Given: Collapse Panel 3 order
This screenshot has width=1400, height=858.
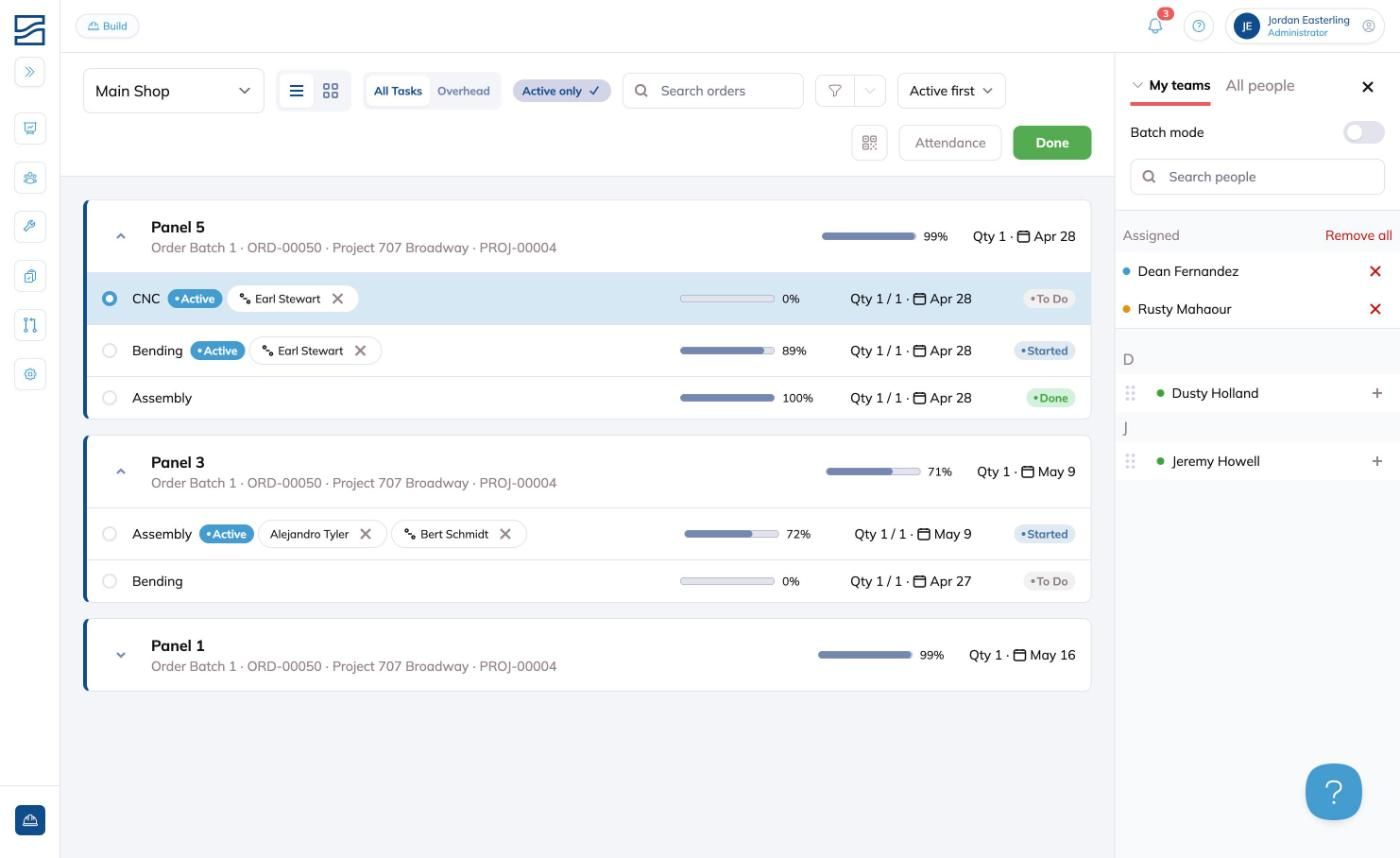Looking at the screenshot, I should point(121,472).
